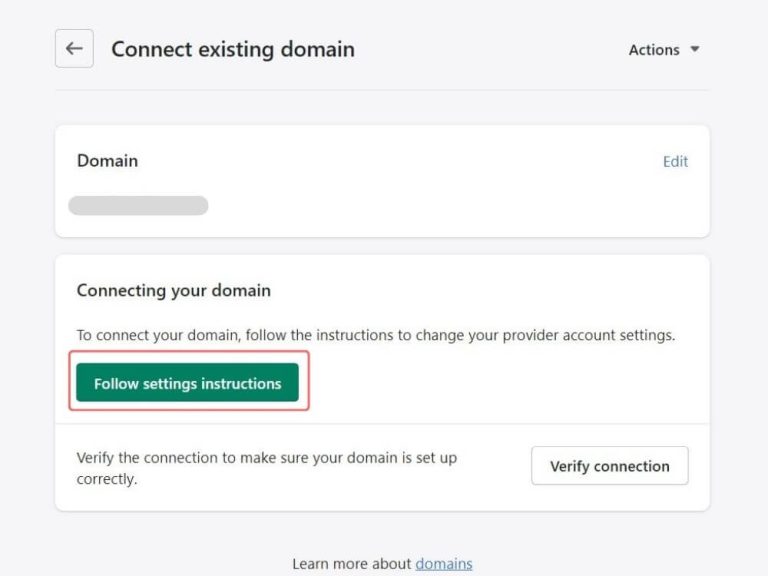Click the Learn more about text
768x576 pixels.
(x=352, y=564)
